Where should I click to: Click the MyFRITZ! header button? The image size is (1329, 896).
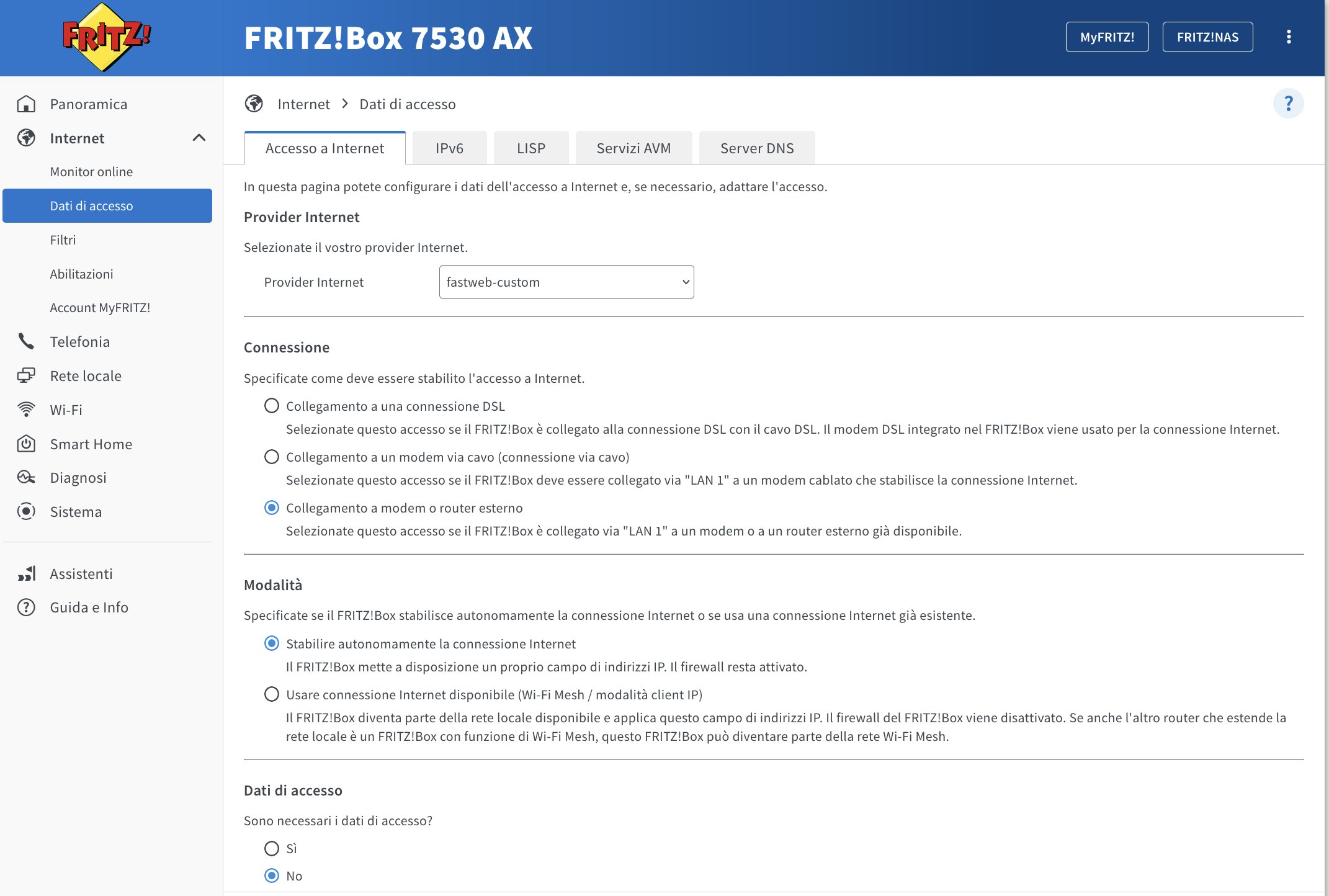pos(1107,37)
